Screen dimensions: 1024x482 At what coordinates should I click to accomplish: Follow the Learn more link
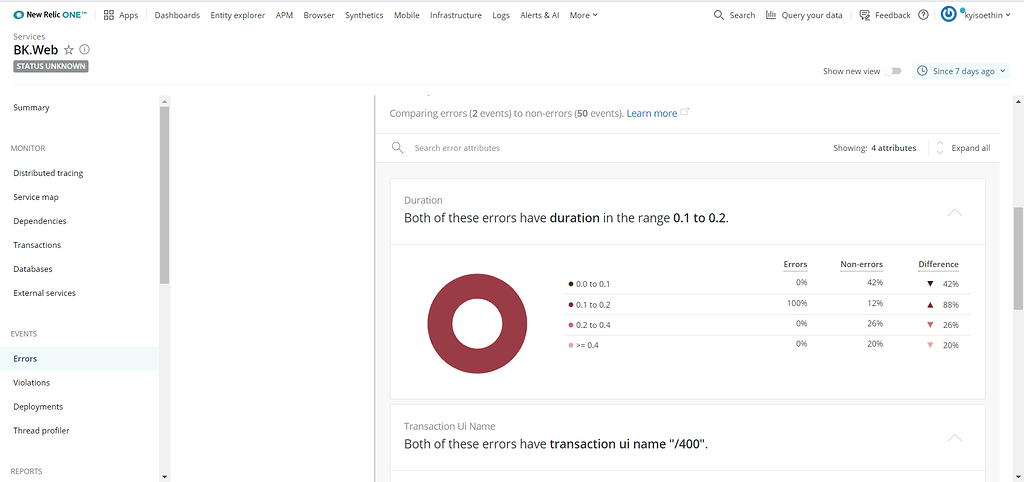pos(652,114)
